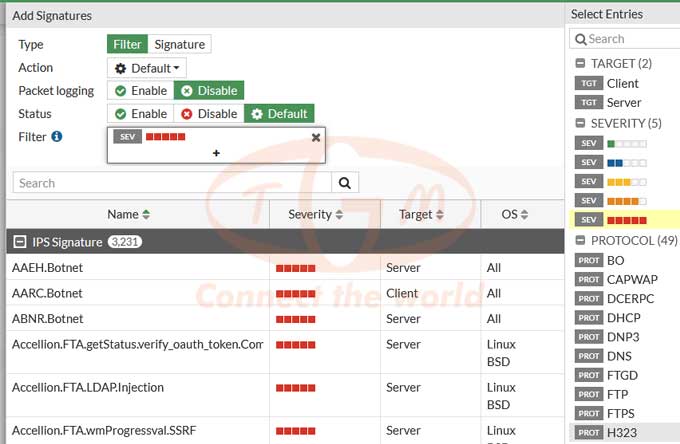Screen dimensions: 680x444
Task: Set Status to Disable
Action: tap(209, 114)
